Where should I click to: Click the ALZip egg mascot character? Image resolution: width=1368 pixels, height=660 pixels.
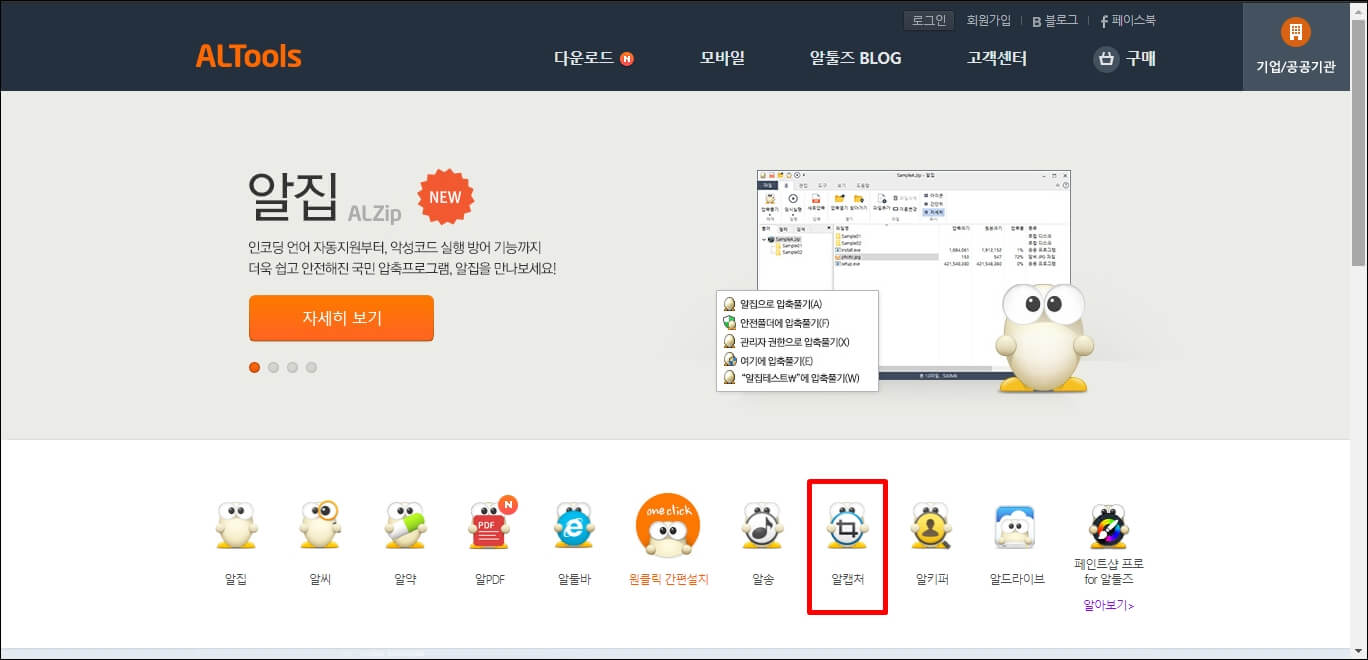coord(1043,340)
